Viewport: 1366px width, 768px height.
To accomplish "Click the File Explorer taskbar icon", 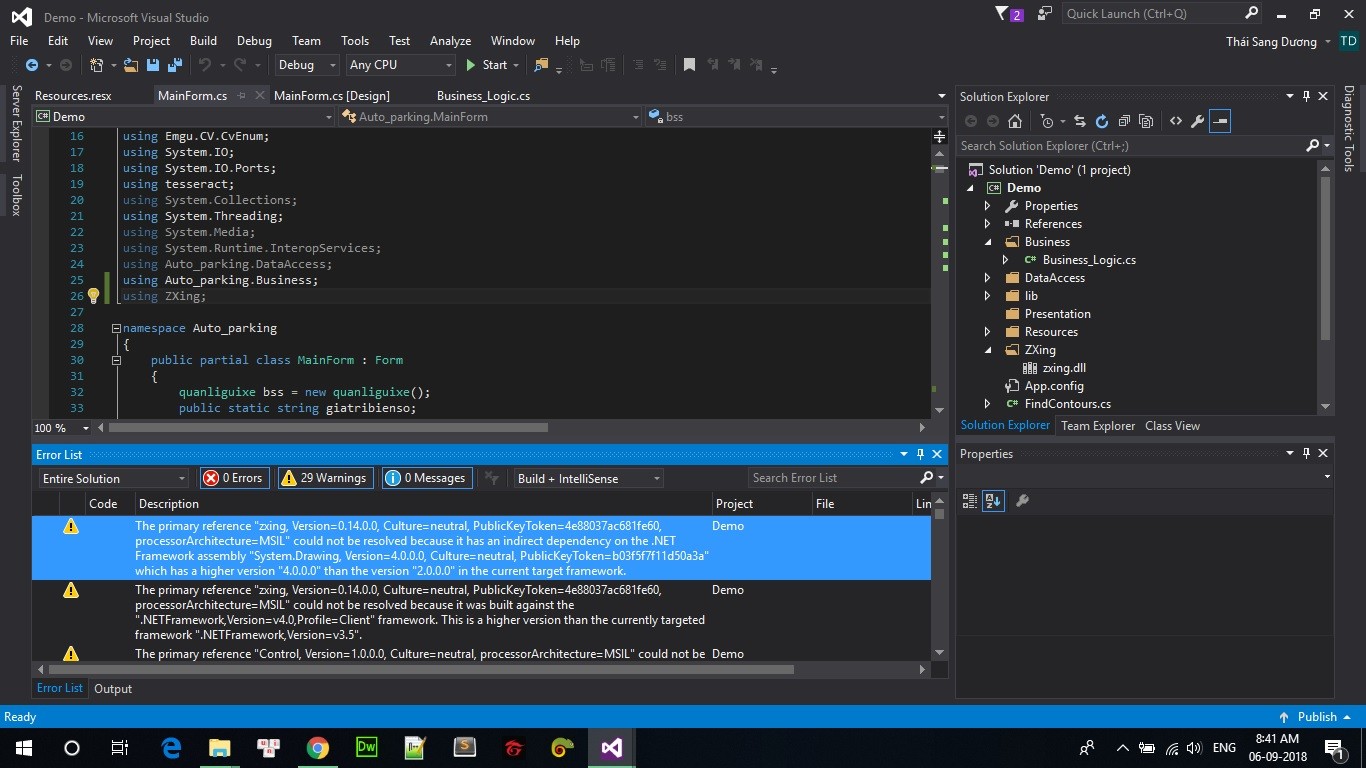I will point(219,747).
